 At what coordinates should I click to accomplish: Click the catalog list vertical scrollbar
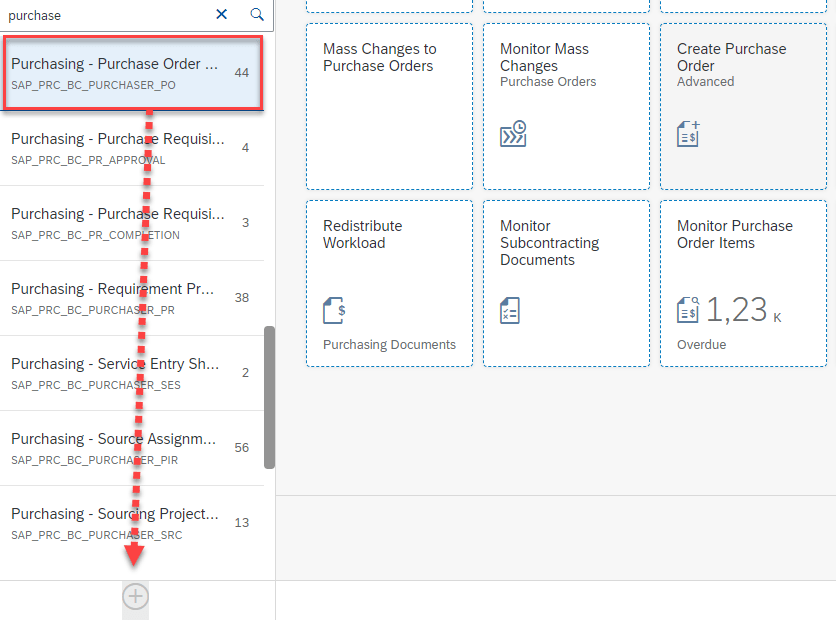[x=269, y=397]
